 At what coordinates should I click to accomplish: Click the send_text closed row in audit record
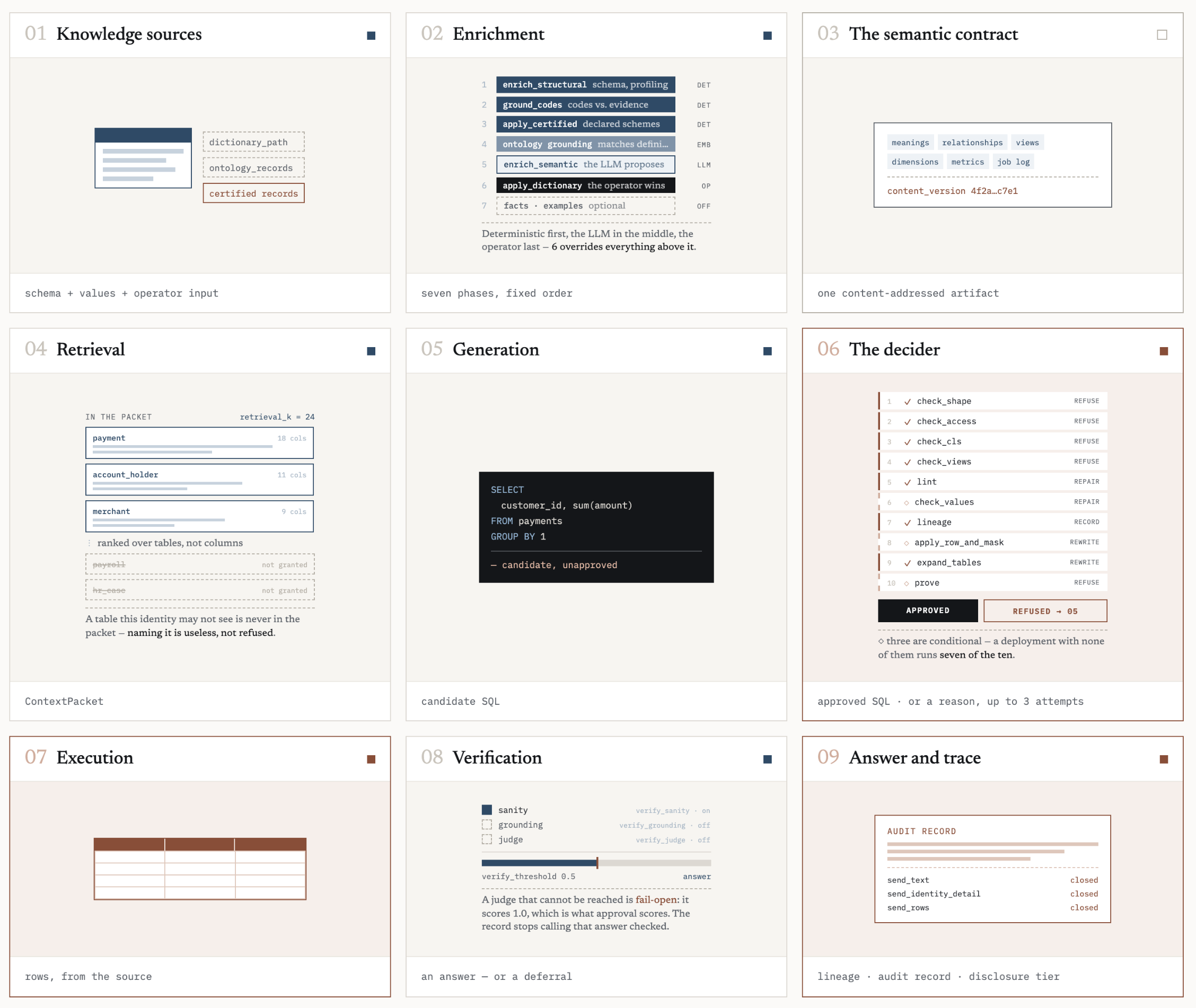pos(992,880)
